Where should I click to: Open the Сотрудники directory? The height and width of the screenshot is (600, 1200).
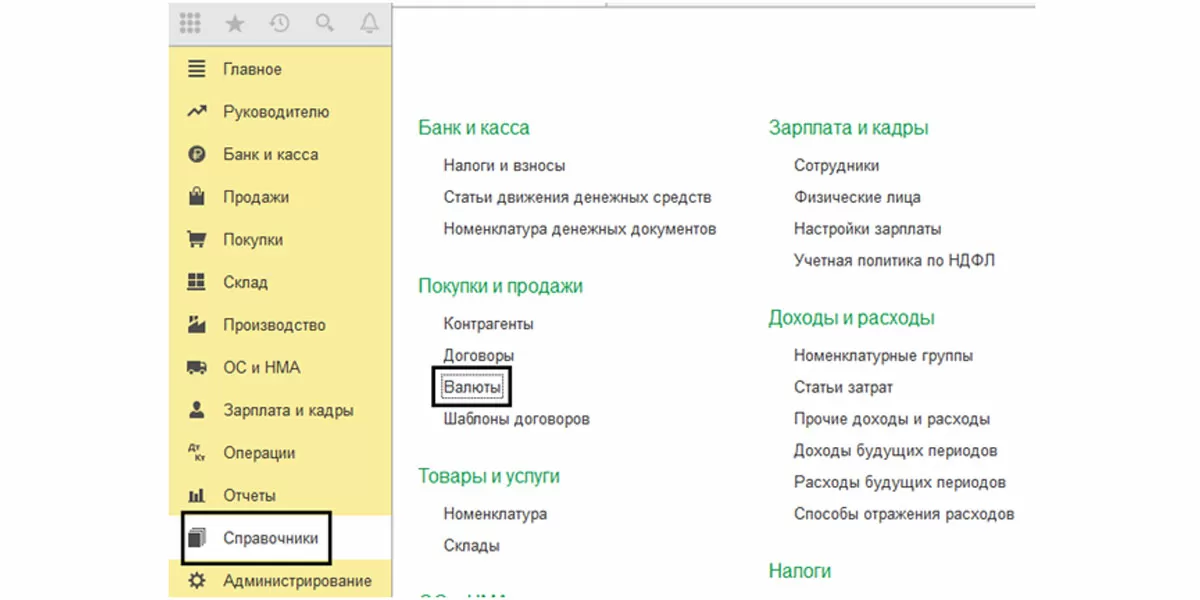pos(837,165)
